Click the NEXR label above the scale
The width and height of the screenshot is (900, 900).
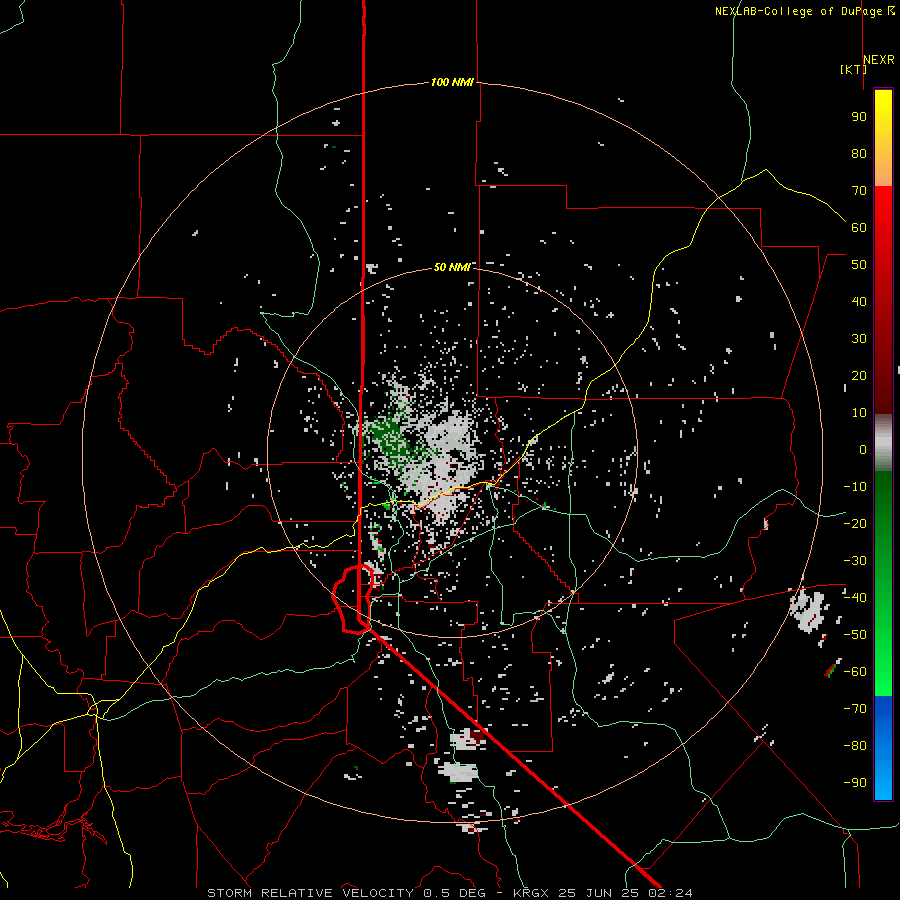point(879,60)
